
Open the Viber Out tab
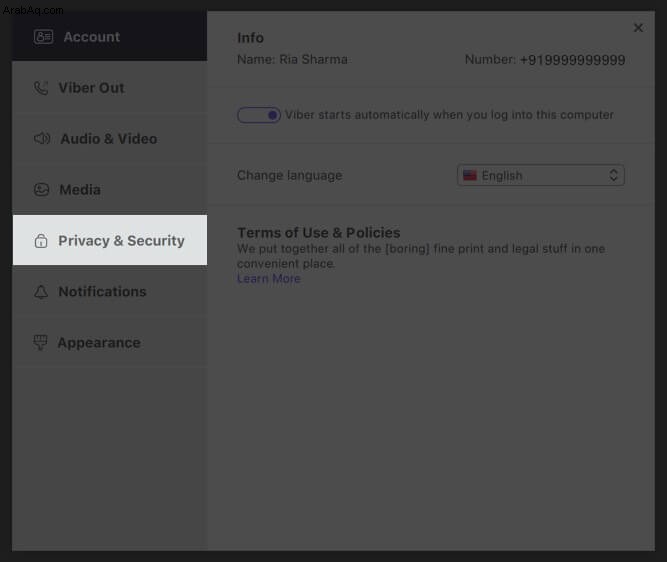point(110,88)
